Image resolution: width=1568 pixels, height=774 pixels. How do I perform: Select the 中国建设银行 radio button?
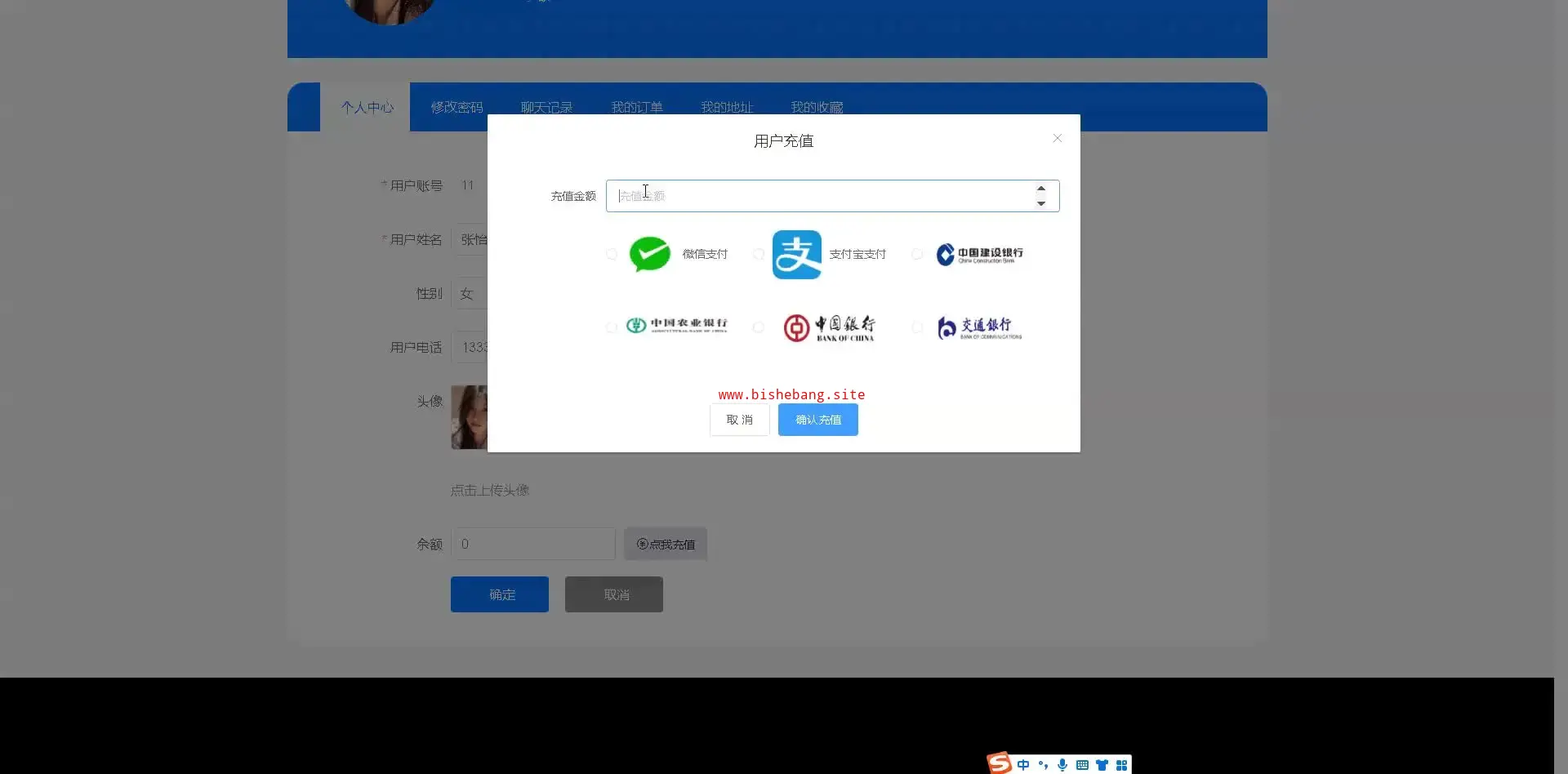(x=917, y=254)
